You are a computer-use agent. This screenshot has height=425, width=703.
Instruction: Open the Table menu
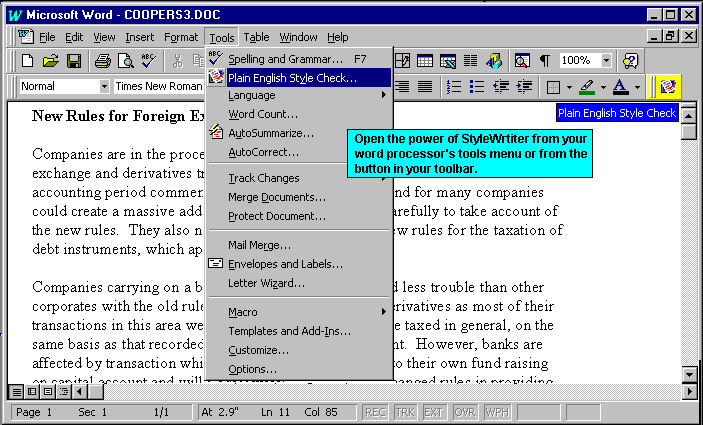click(256, 37)
